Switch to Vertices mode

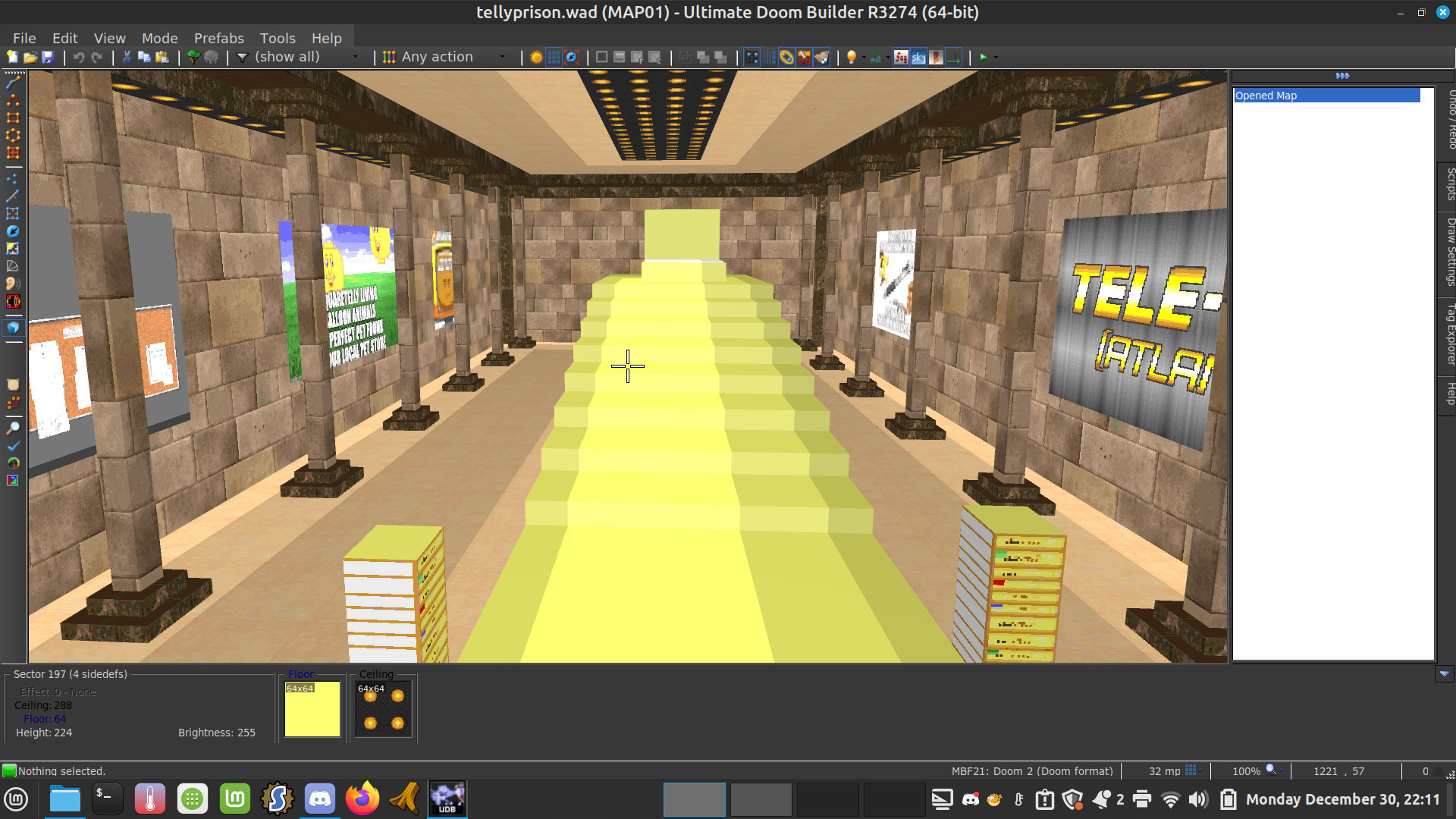click(13, 179)
